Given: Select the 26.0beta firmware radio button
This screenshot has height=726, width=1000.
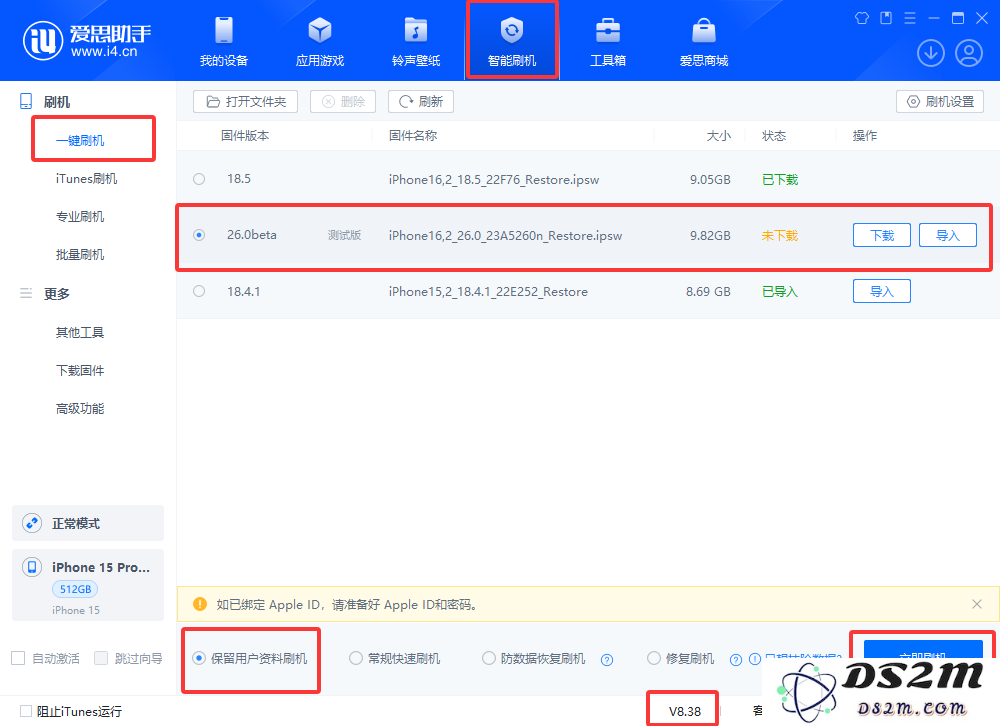Looking at the screenshot, I should 199,235.
